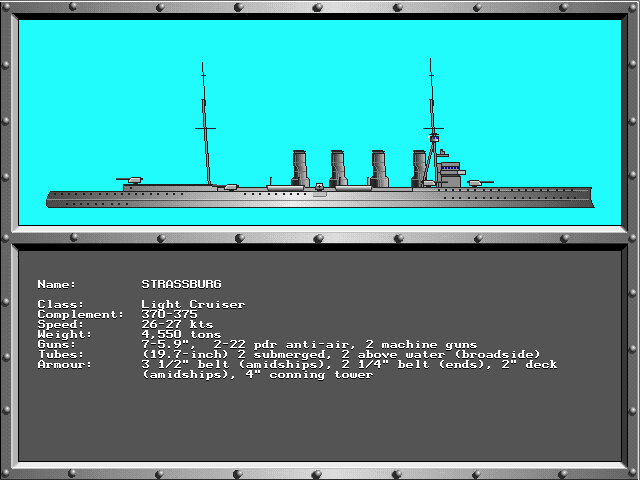The image size is (640, 480).
Task: Click the 'Name:' label
Action: pos(57,284)
